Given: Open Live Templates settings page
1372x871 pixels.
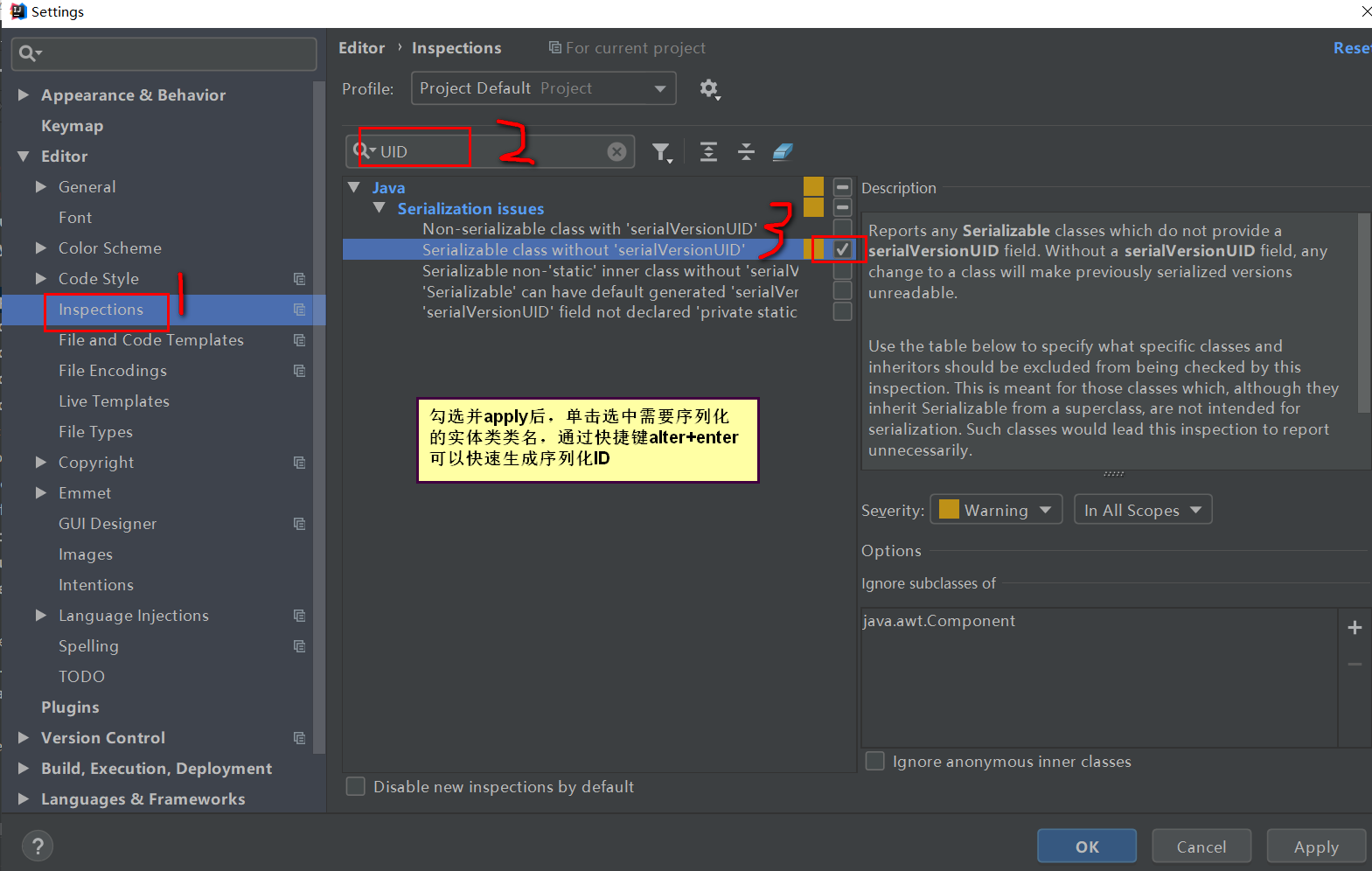Looking at the screenshot, I should pos(114,401).
